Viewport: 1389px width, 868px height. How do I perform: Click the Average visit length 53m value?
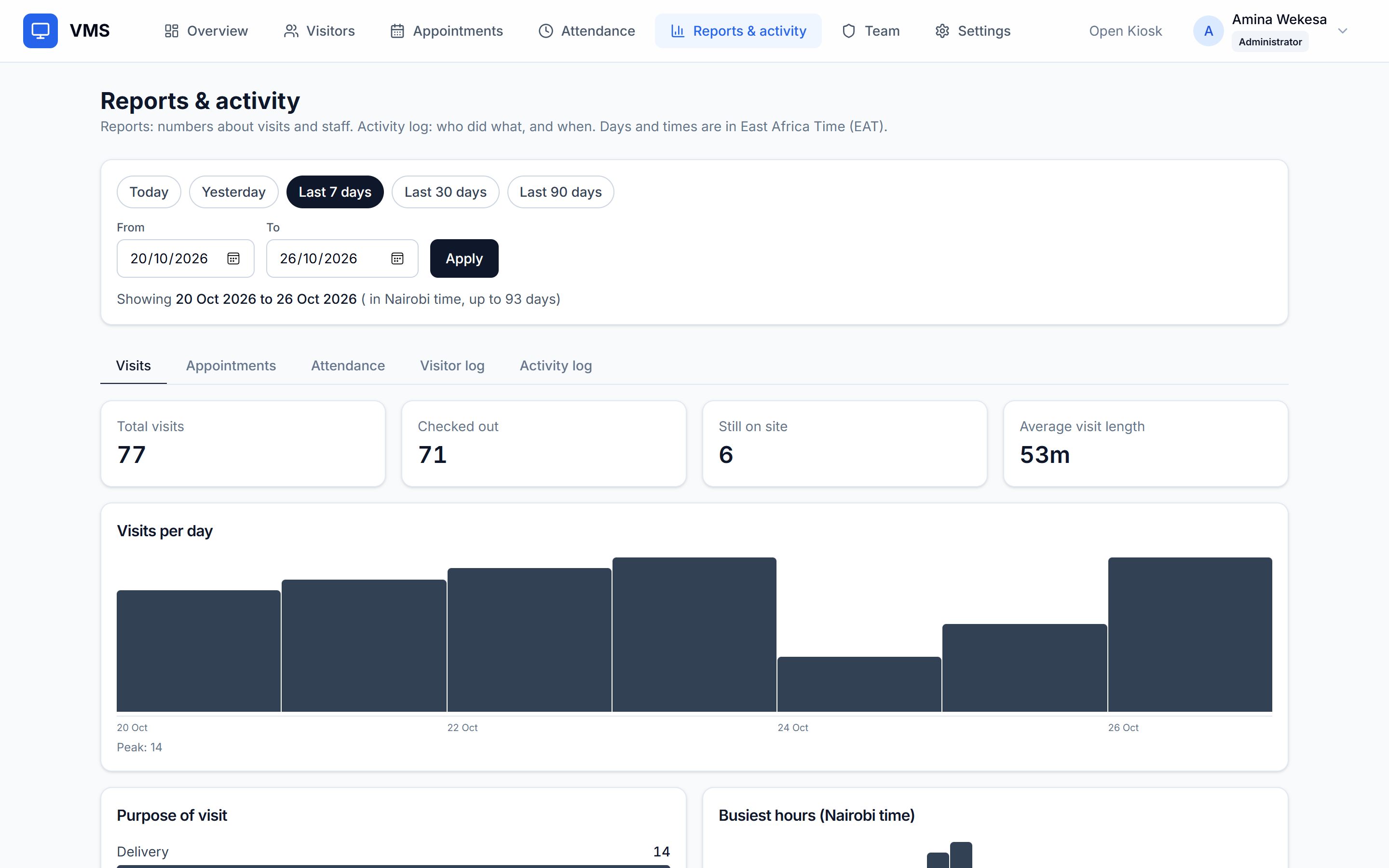tap(1045, 455)
